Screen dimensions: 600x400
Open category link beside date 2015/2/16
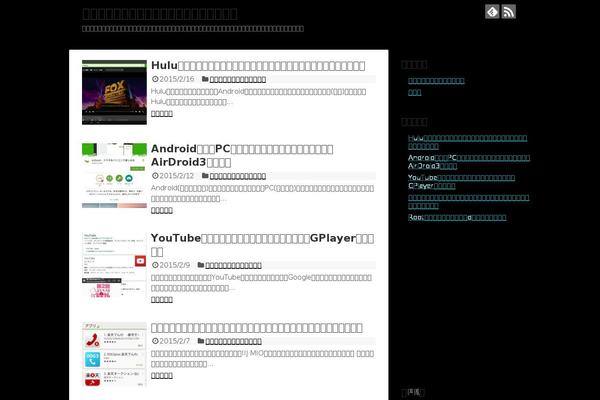click(x=238, y=79)
